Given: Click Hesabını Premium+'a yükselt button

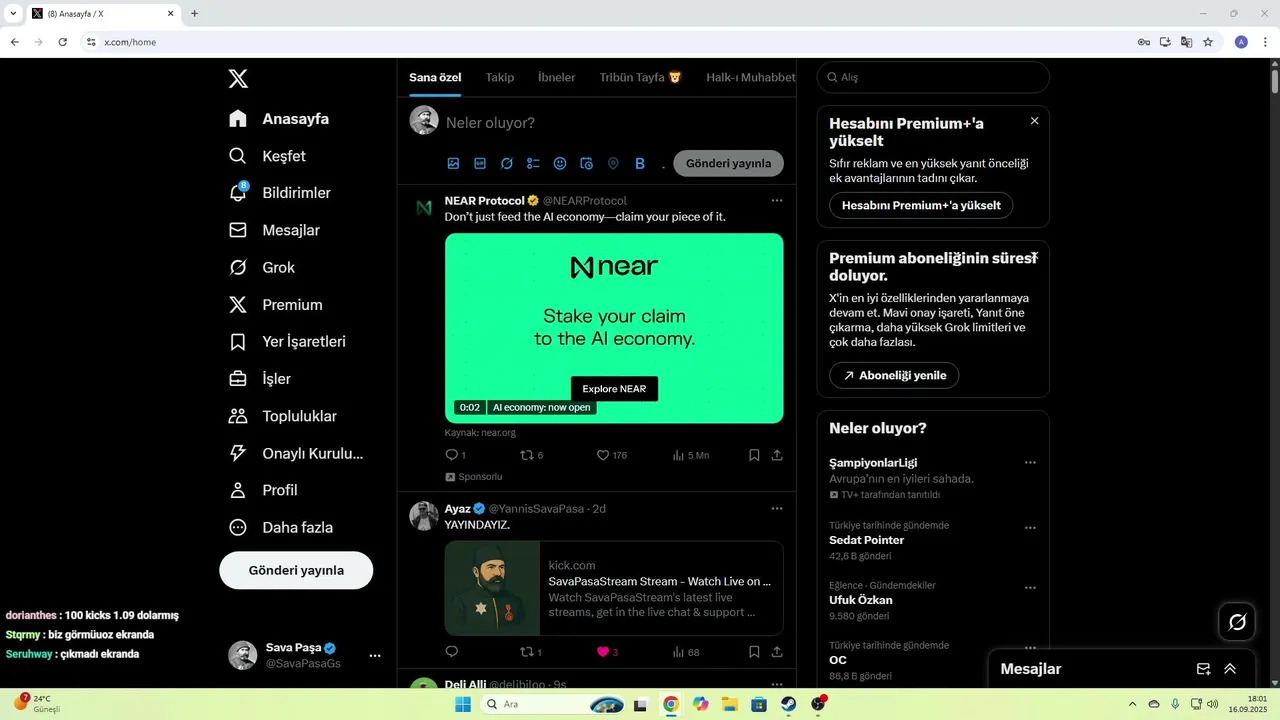Looking at the screenshot, I should [x=921, y=205].
